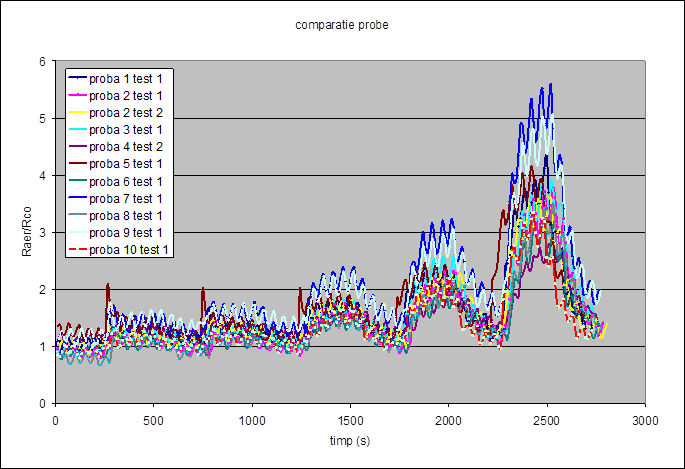
Task: Select the dark blue 'proba 1 test 1' legend line marker
Action: (77, 78)
